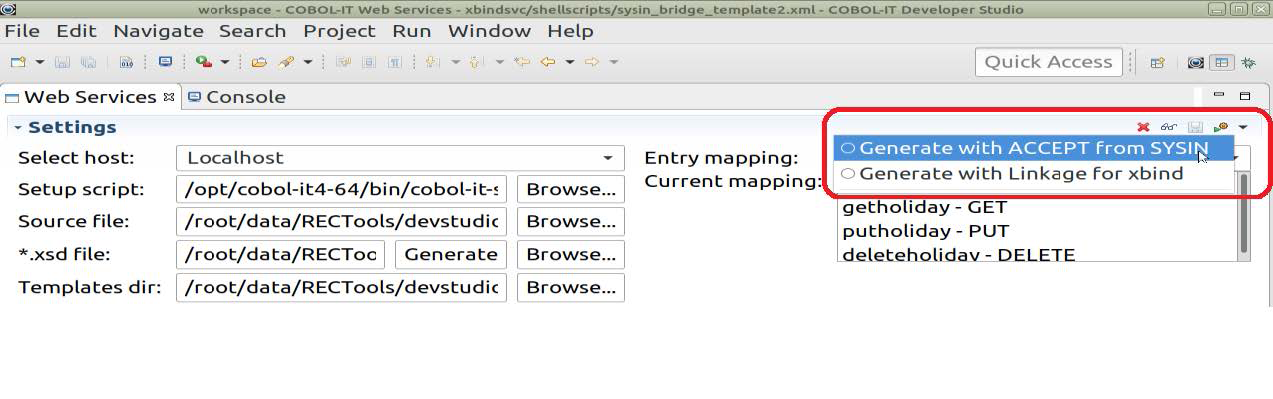Click the binary 010 file toolbar icon
1273x399 pixels.
coord(126,62)
